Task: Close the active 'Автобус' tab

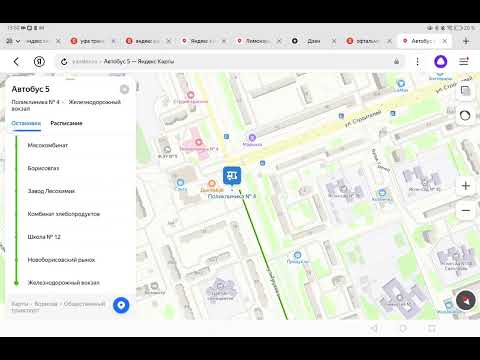Action: 445,41
